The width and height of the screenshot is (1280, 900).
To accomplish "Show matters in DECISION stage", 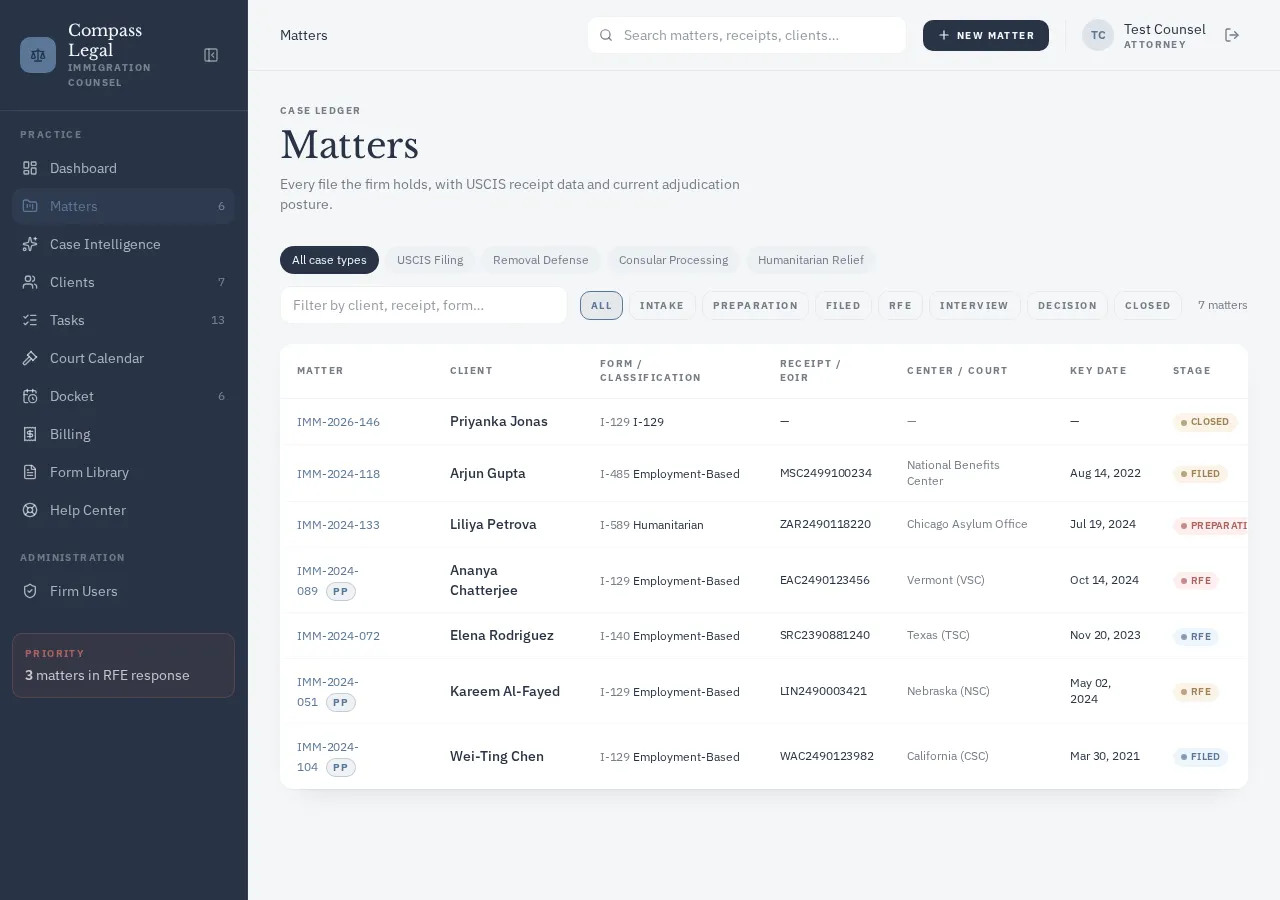I will [x=1067, y=306].
